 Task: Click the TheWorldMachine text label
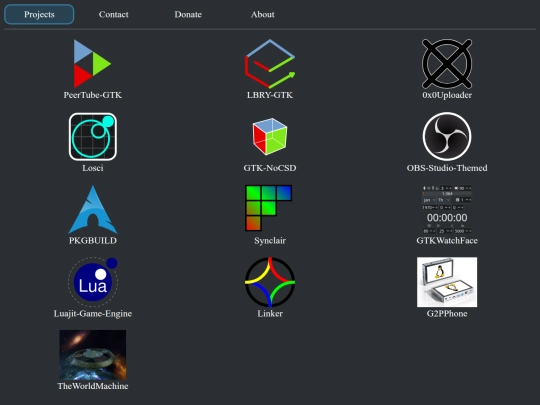tap(93, 386)
